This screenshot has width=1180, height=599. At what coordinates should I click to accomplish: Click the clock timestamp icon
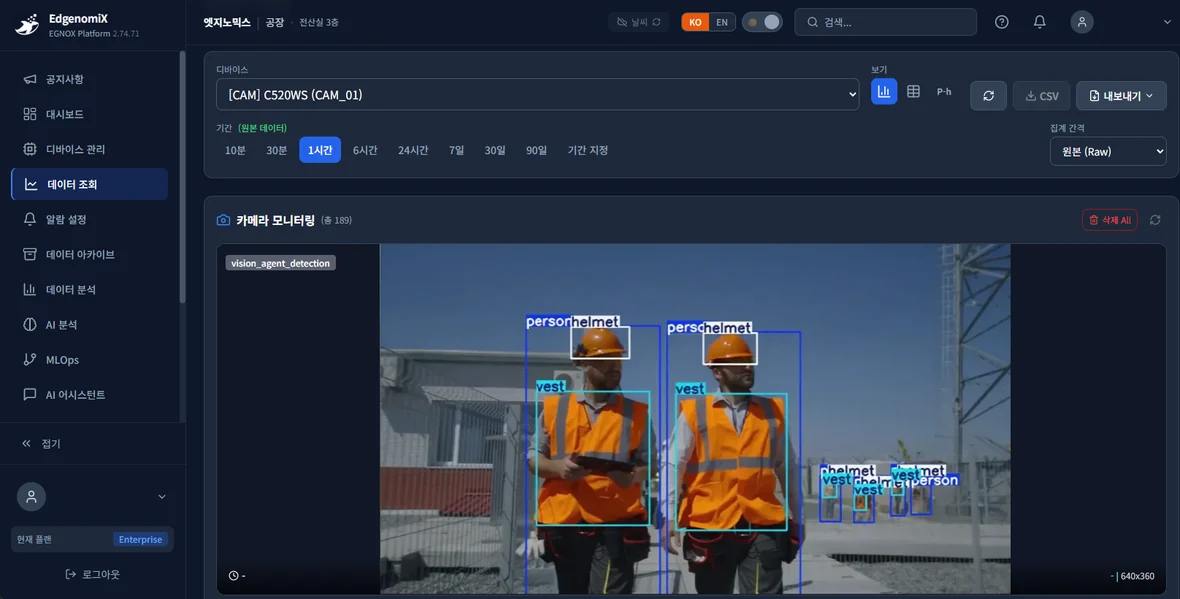pyautogui.click(x=233, y=576)
